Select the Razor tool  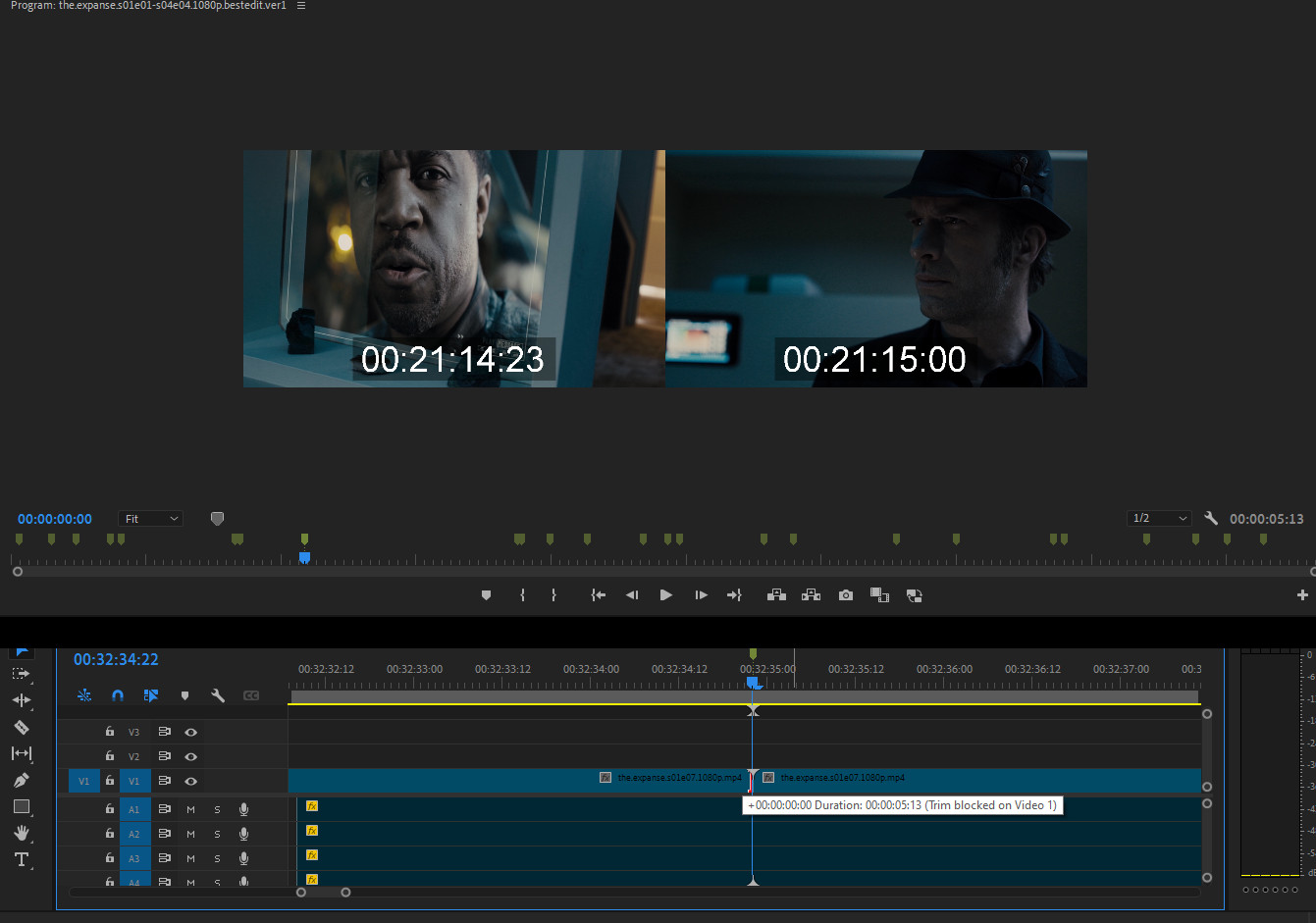click(21, 727)
